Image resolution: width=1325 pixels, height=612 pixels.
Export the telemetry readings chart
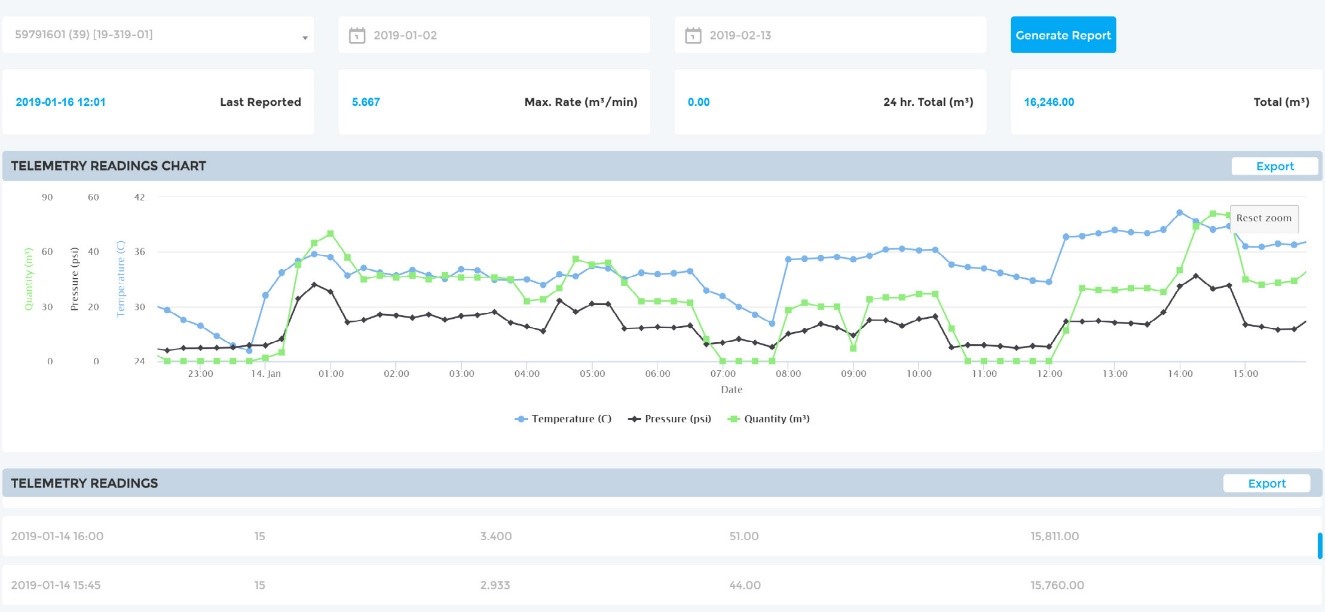(x=1274, y=166)
